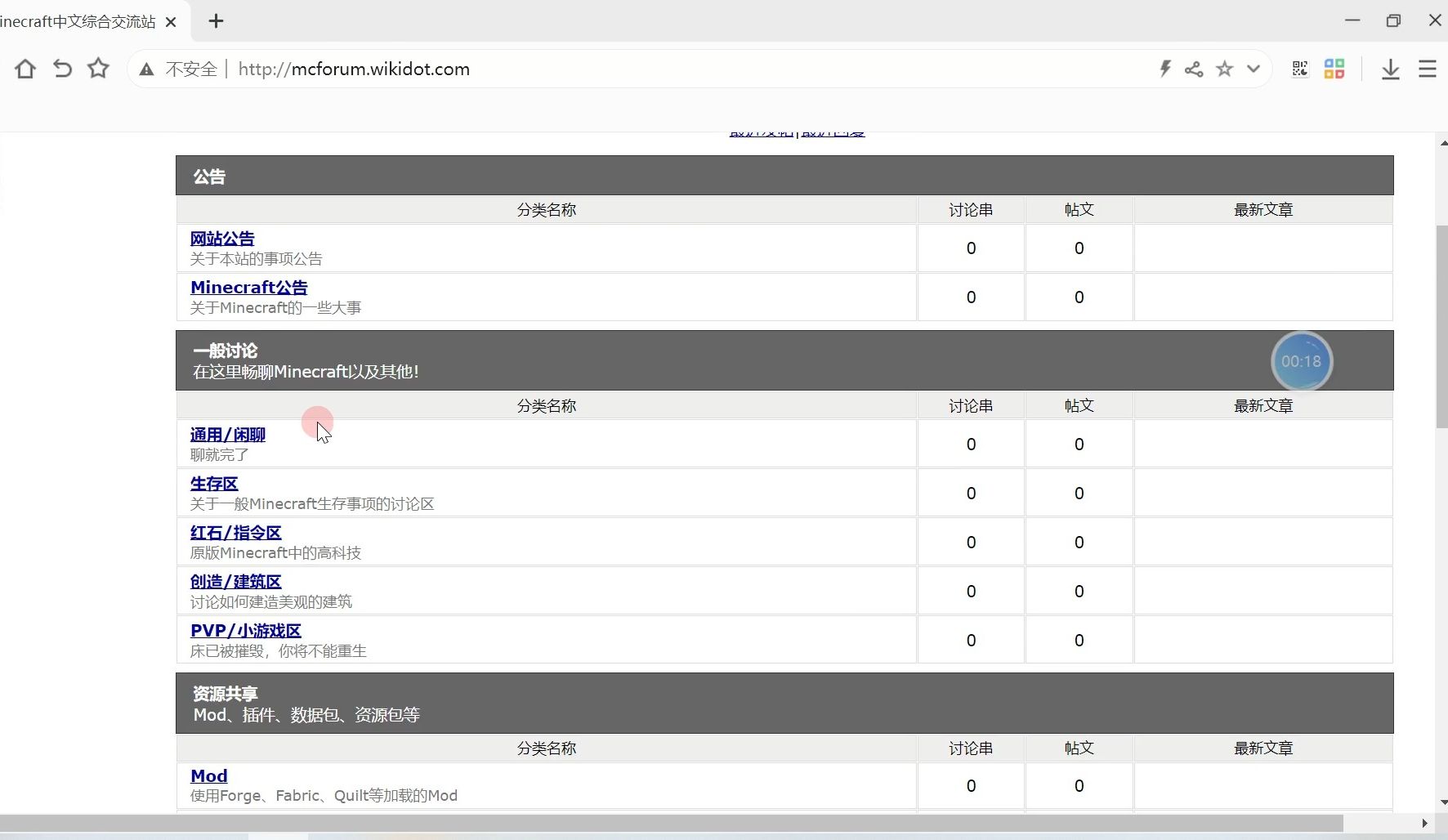The width and height of the screenshot is (1448, 840).
Task: Click the text 关于本站的事项公告
Action: 257,259
